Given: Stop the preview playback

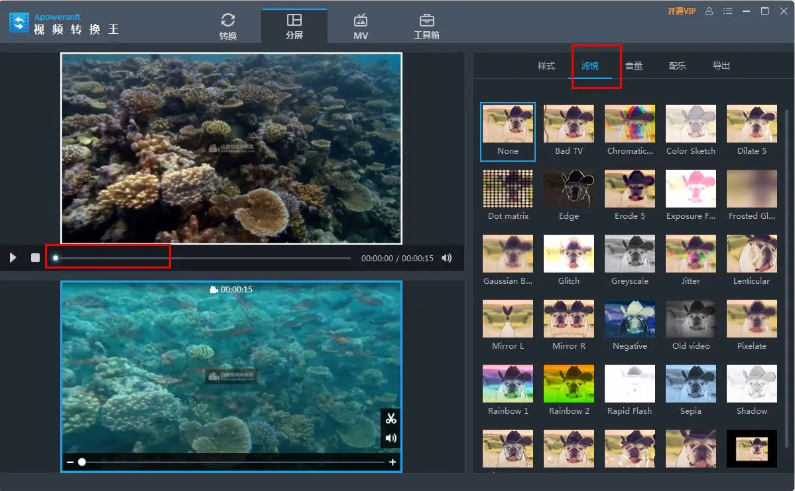Looking at the screenshot, I should click(35, 258).
